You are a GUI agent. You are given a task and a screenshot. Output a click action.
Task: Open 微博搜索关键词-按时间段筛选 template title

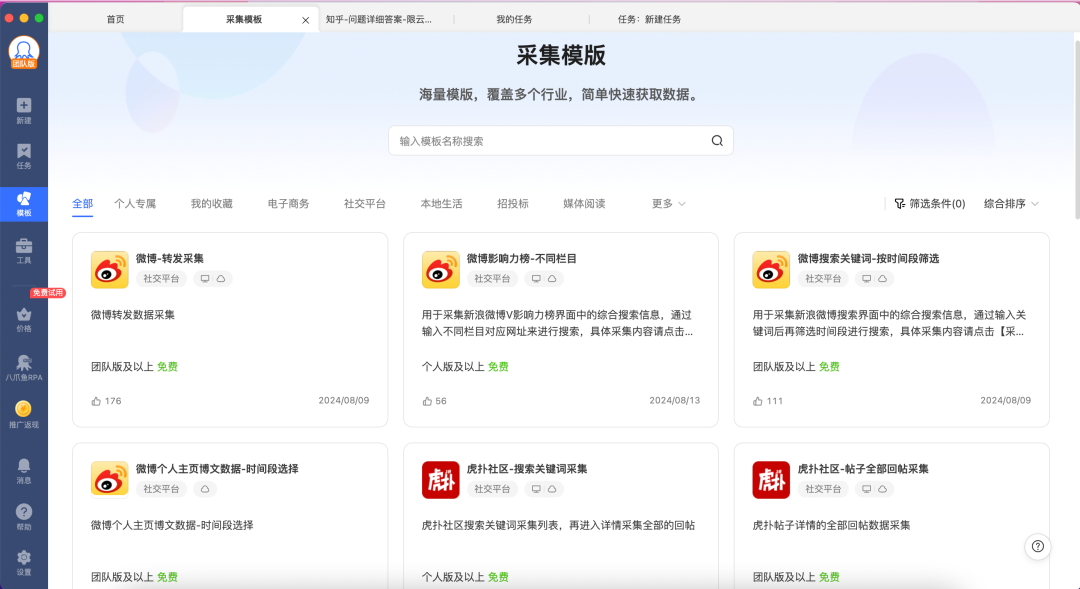868,258
